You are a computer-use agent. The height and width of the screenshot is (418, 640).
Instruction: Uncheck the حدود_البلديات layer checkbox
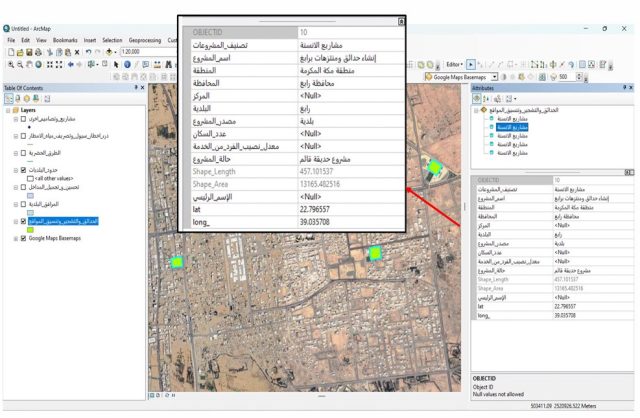pyautogui.click(x=22, y=170)
